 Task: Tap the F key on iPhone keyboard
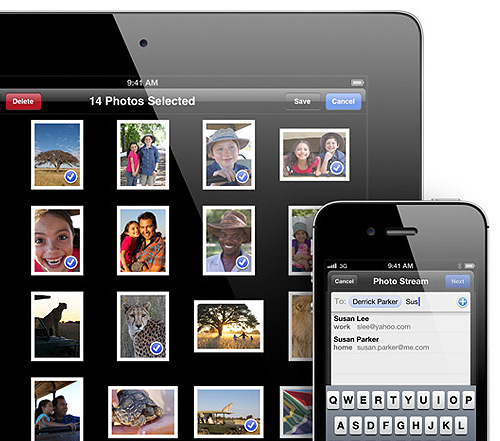[x=386, y=426]
